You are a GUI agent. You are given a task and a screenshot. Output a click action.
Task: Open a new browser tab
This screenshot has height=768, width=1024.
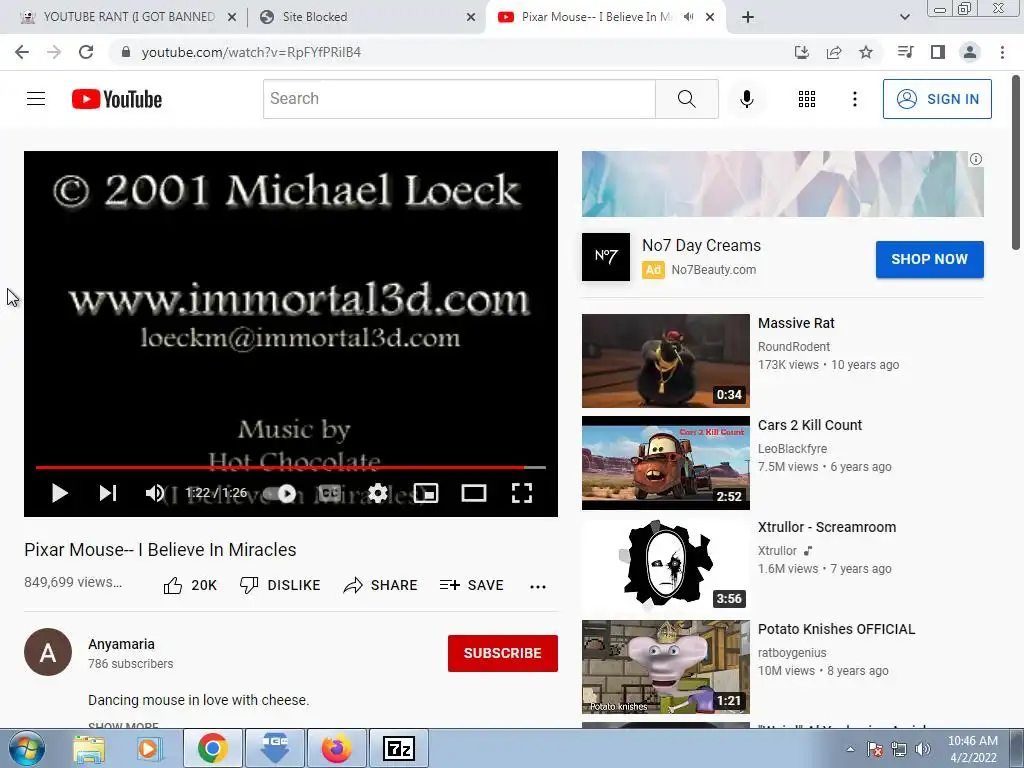pyautogui.click(x=748, y=17)
